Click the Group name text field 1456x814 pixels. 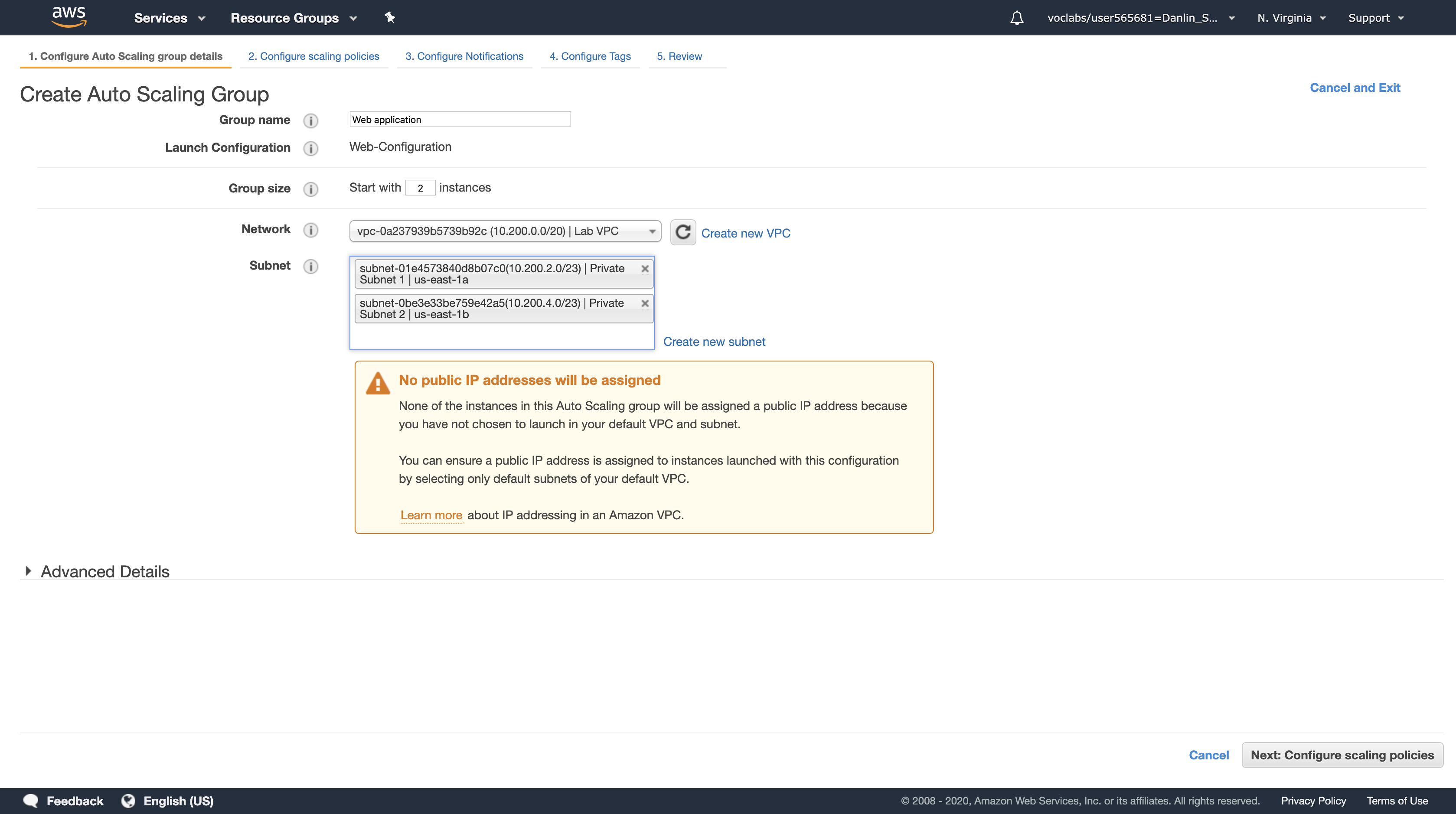pyautogui.click(x=460, y=120)
